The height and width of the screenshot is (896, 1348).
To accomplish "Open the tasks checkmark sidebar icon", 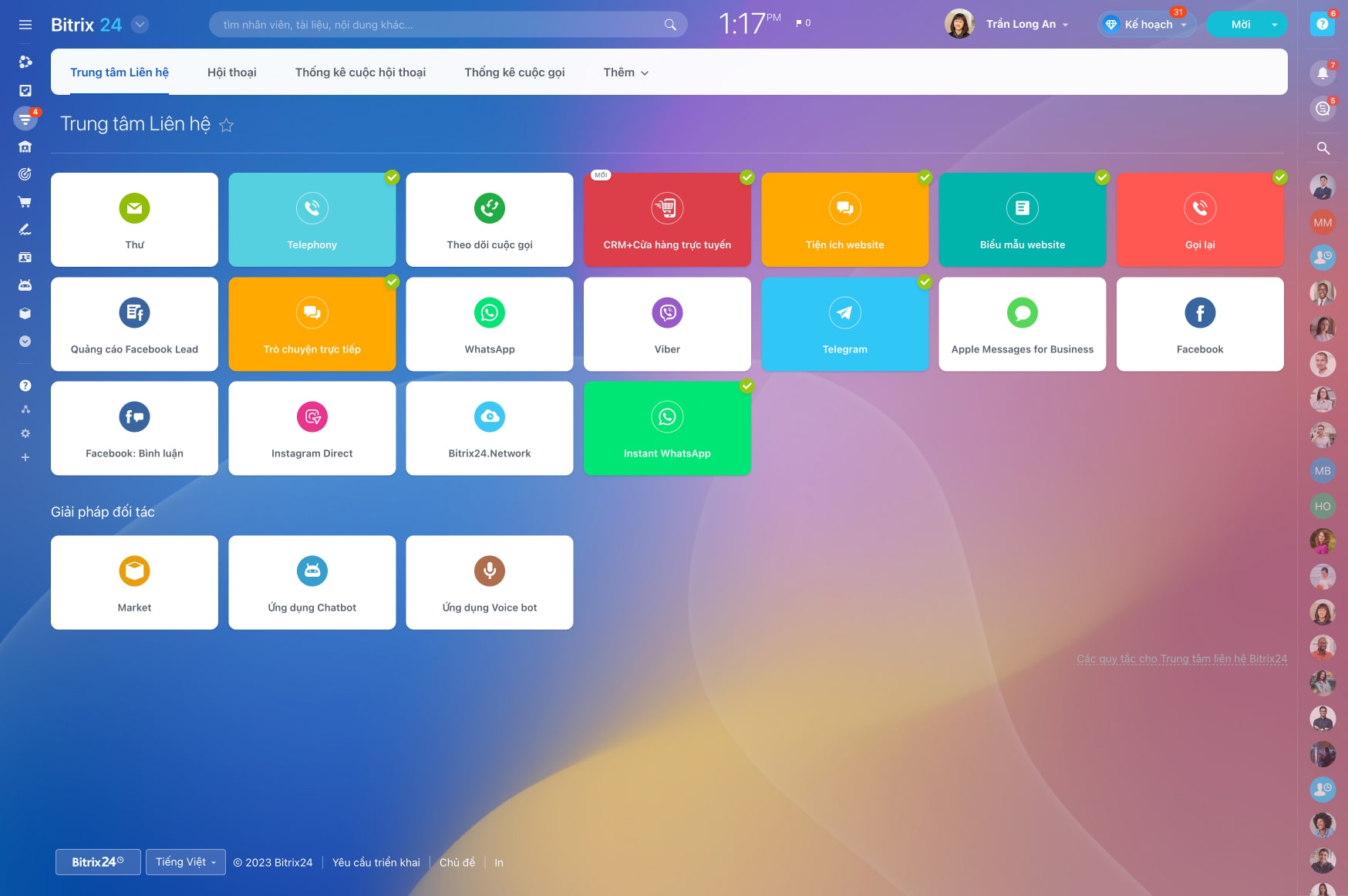I will 25,90.
